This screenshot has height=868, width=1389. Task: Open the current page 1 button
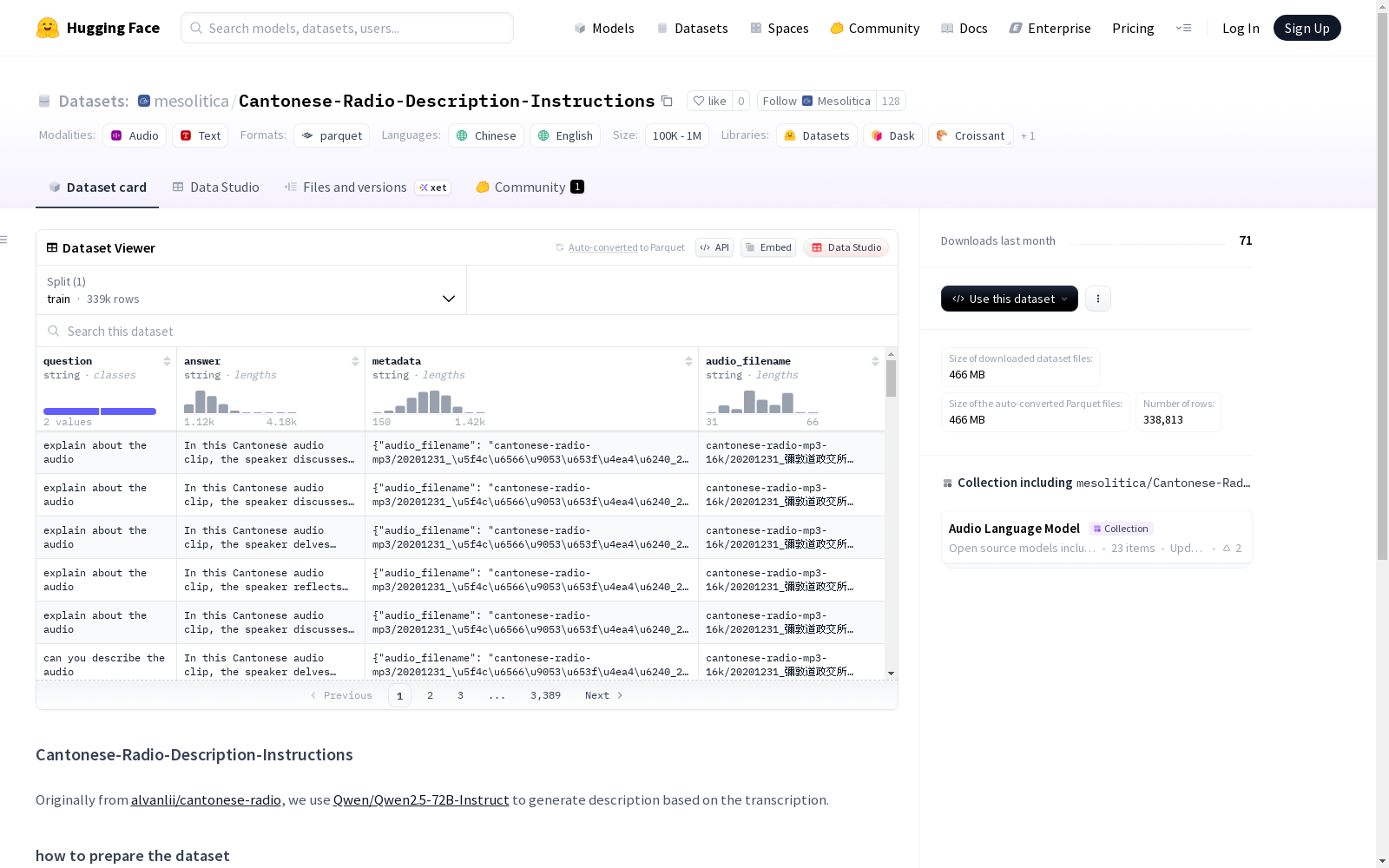[x=399, y=695]
